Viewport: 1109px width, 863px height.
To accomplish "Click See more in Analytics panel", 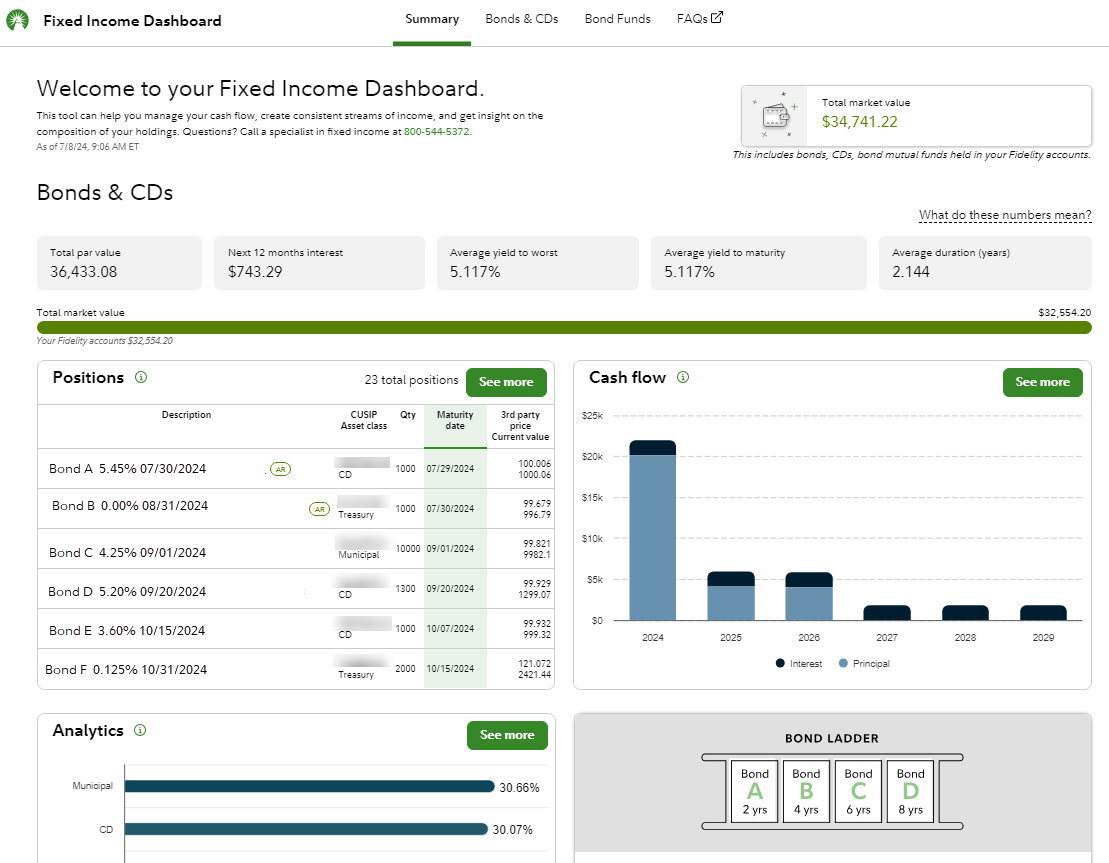I will [507, 735].
